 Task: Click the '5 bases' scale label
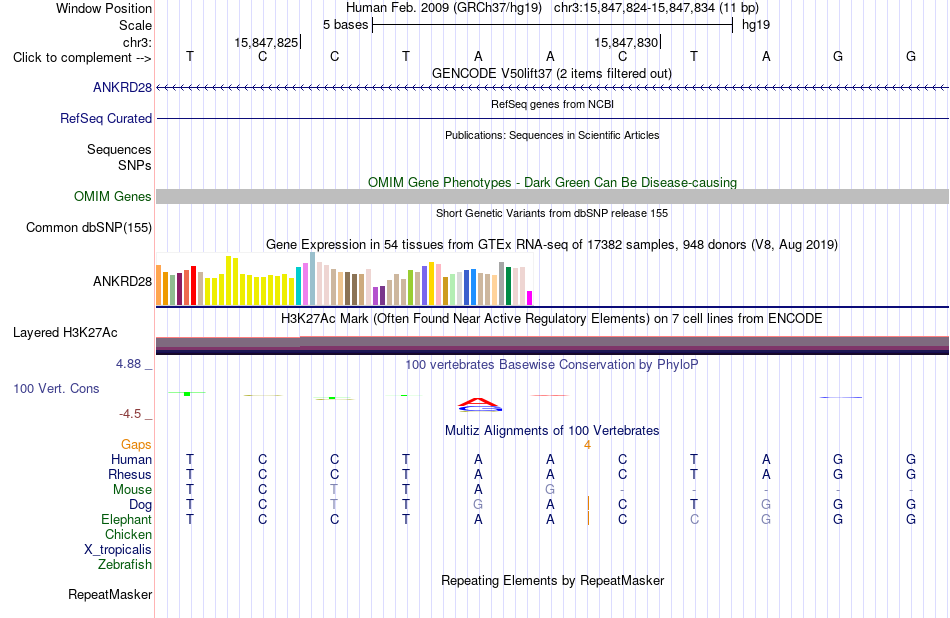pos(345,25)
